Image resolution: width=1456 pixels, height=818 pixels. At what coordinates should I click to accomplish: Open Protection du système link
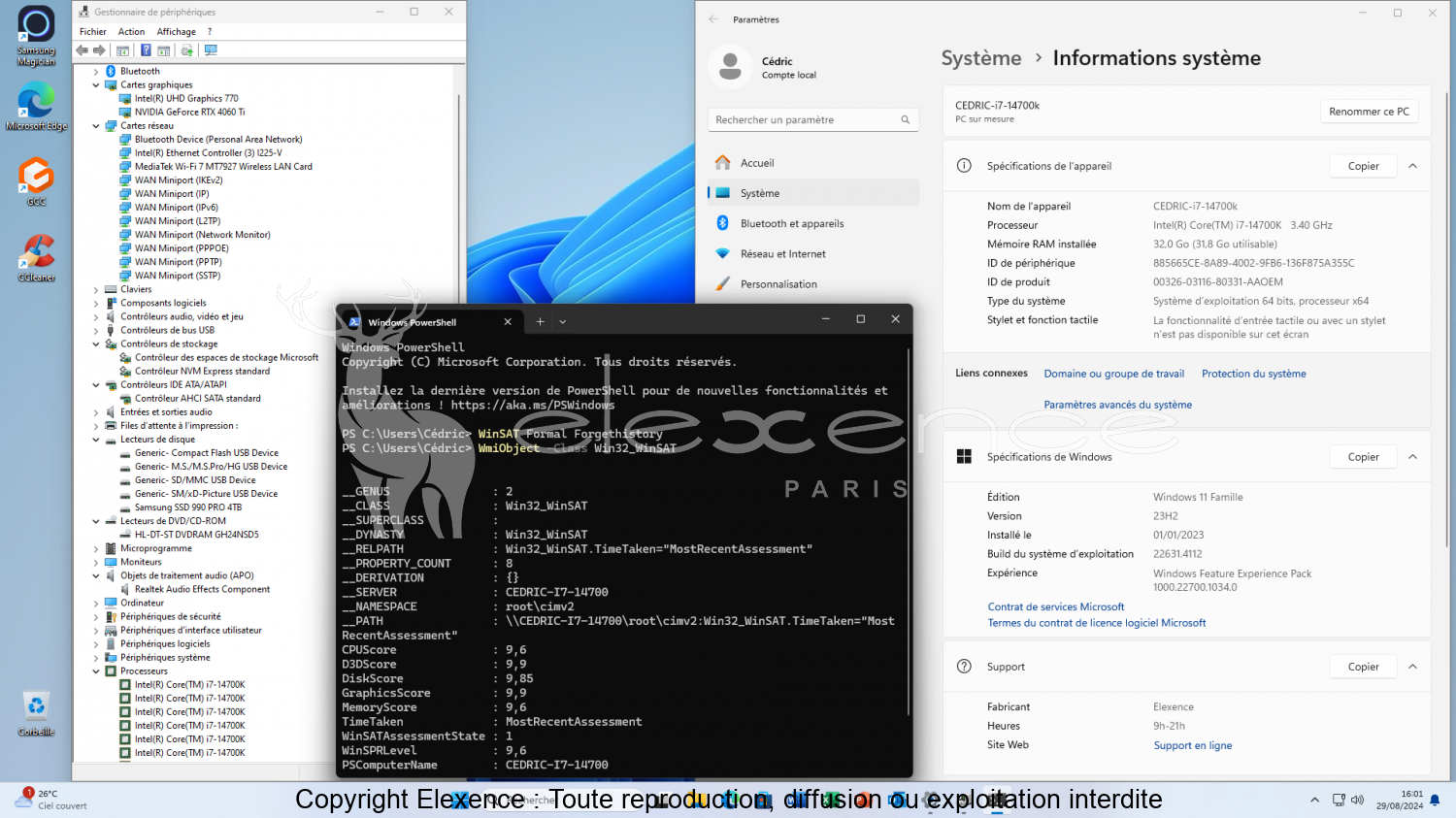(1253, 374)
